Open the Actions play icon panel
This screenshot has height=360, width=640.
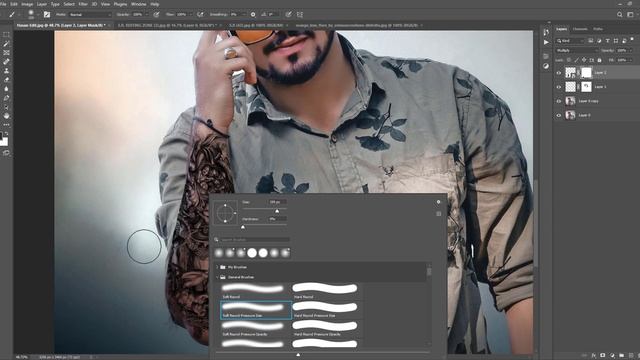(546, 42)
